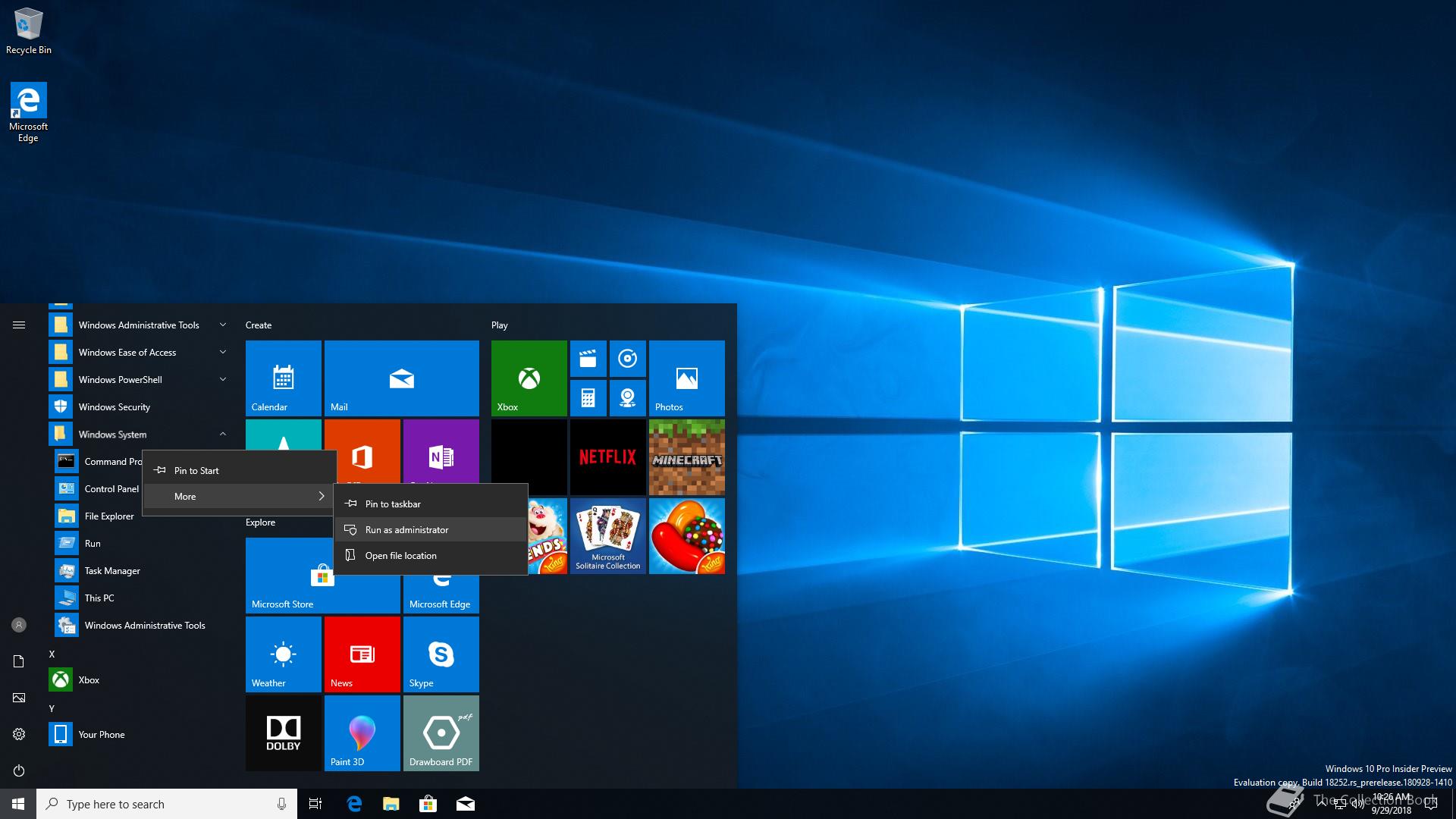The height and width of the screenshot is (819, 1456).
Task: Click the Play group title
Action: 499,325
